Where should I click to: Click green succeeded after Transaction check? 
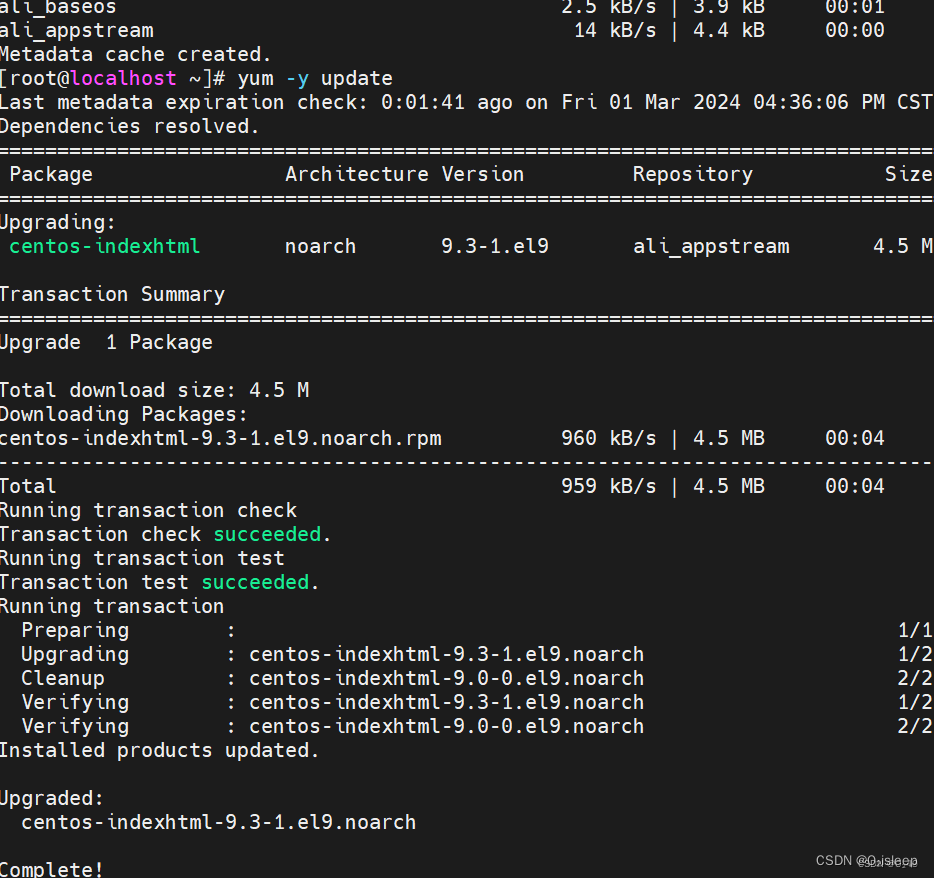[x=267, y=534]
